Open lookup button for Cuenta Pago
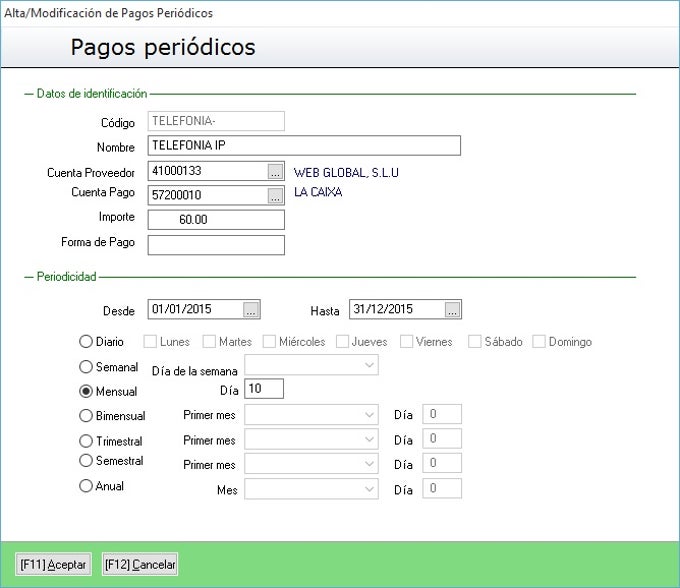The height and width of the screenshot is (588, 680). (x=275, y=196)
